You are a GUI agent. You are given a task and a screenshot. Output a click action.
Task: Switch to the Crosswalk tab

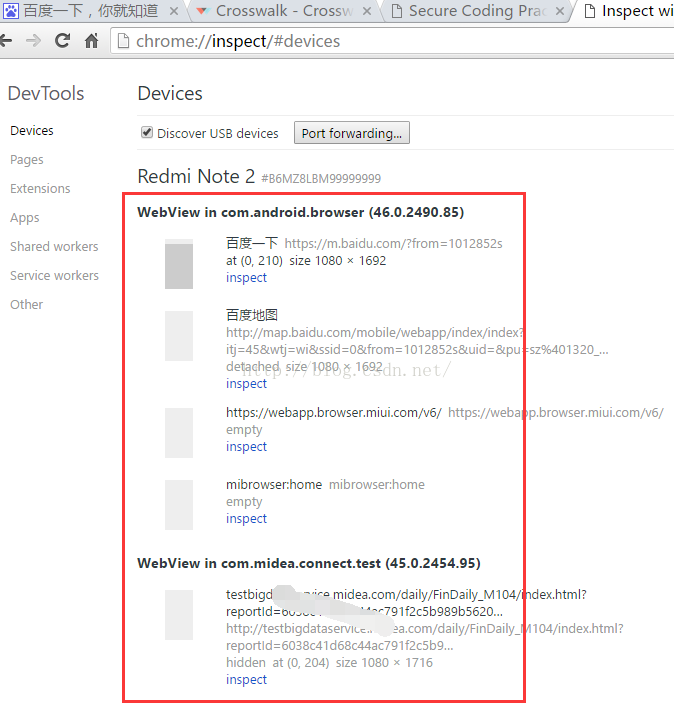(284, 11)
